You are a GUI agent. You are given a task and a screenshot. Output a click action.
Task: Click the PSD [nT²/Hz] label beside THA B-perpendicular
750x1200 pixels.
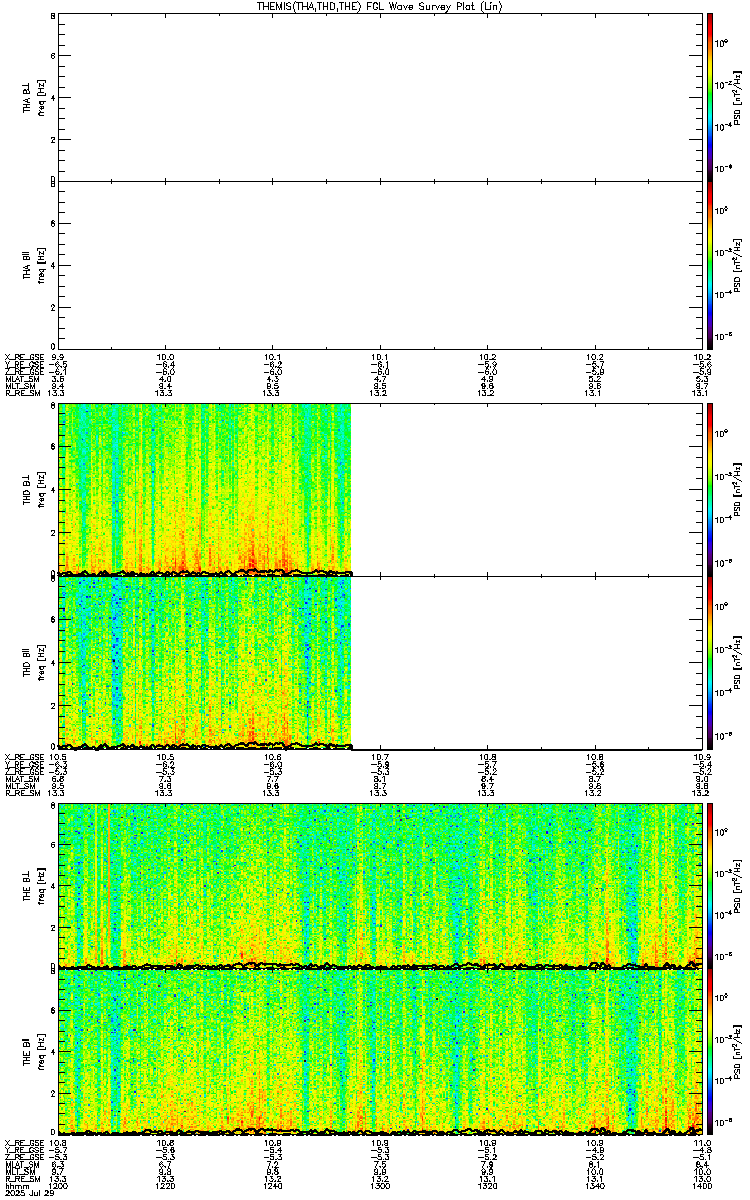coord(737,97)
